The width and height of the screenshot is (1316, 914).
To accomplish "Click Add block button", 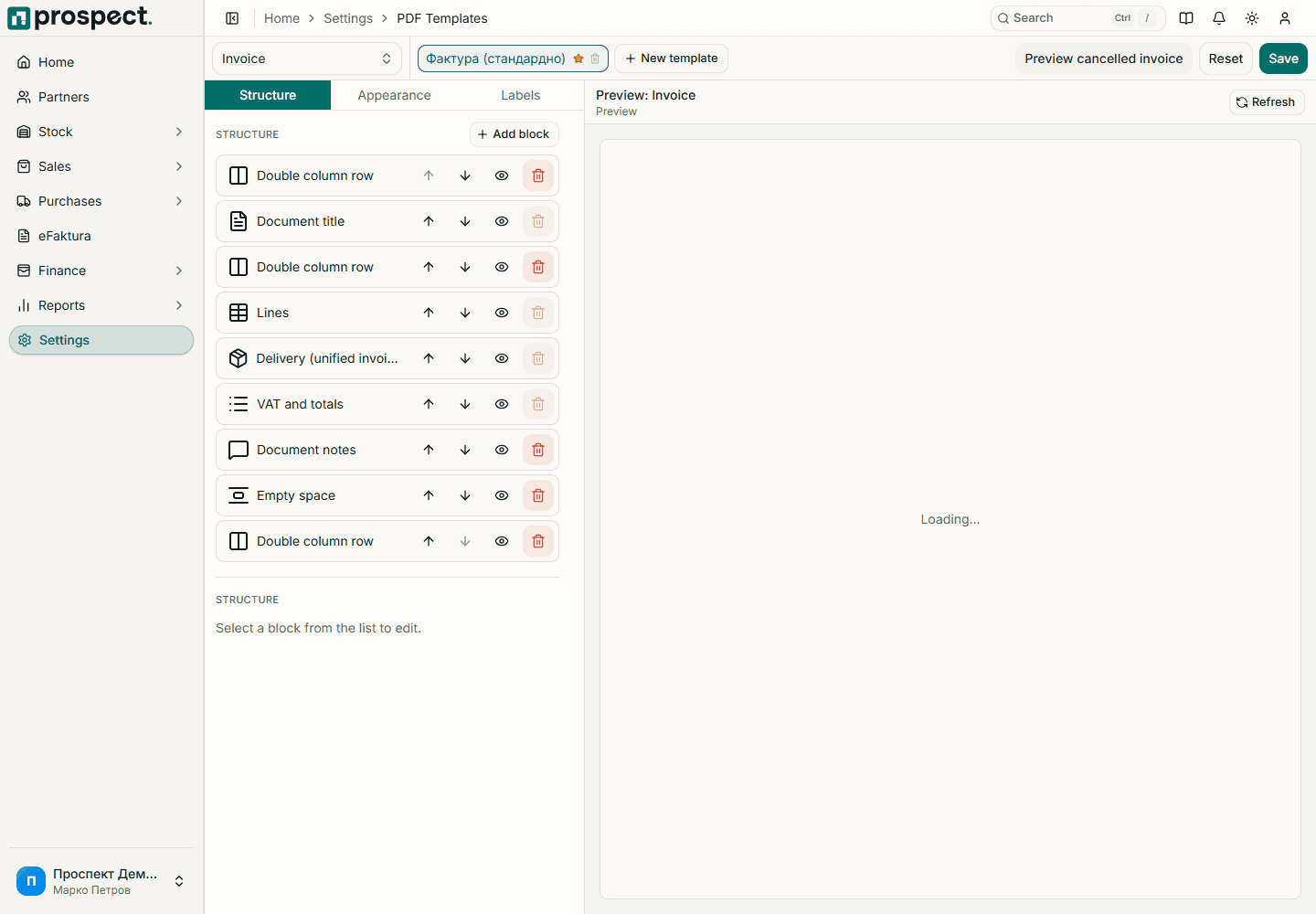I will 514,134.
